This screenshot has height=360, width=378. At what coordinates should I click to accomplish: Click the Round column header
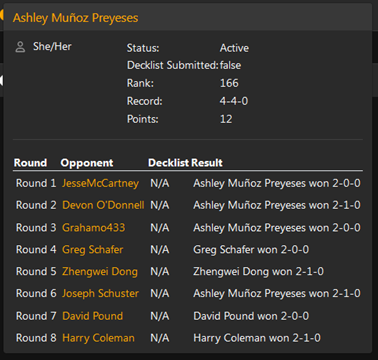pos(30,163)
